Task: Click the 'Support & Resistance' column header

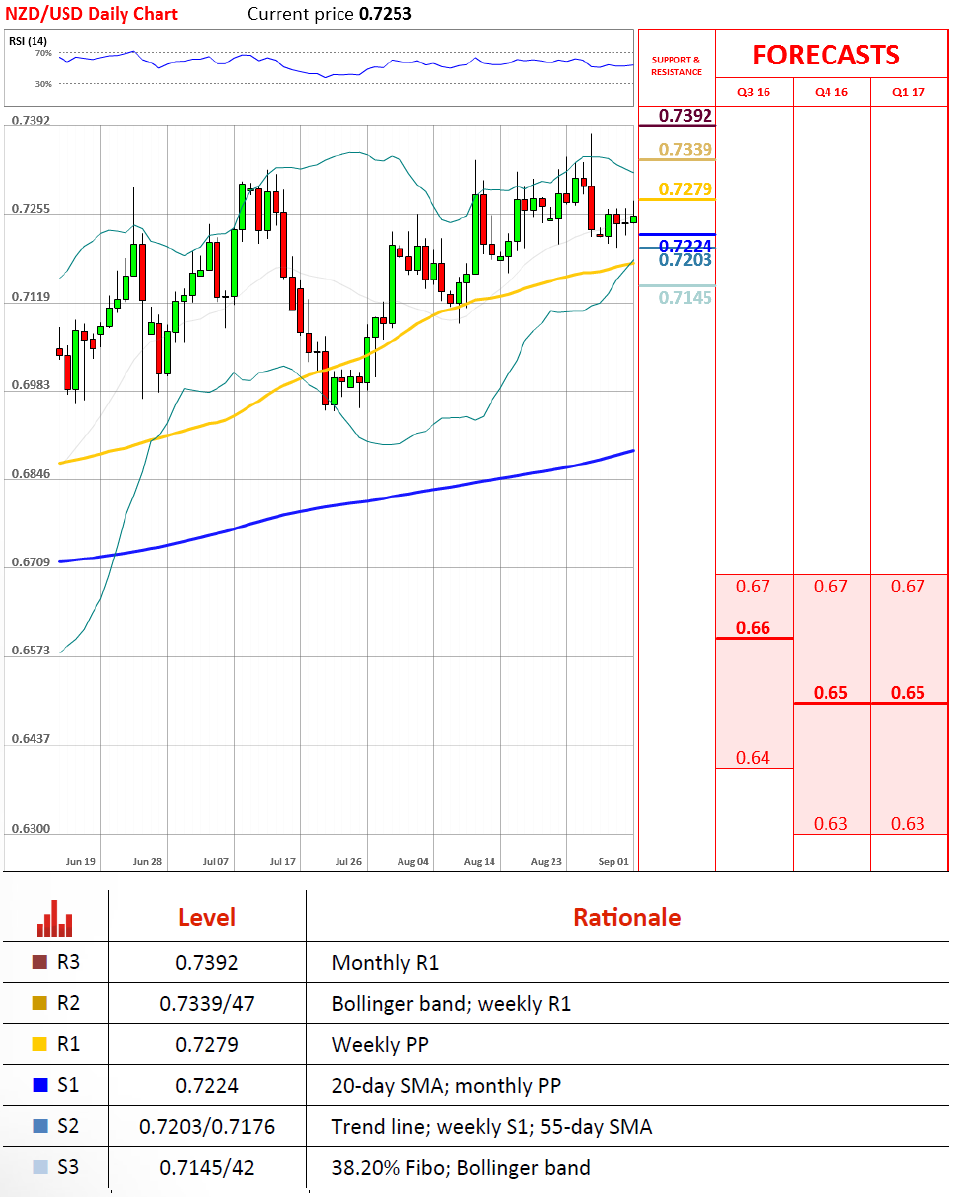Action: (676, 66)
